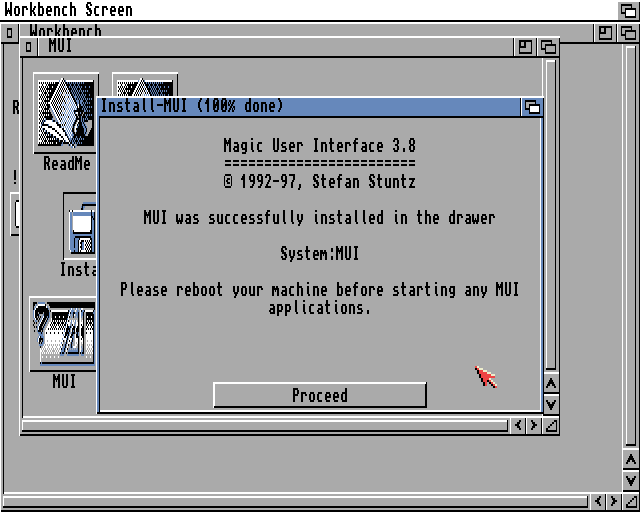Viewport: 640px width, 512px height.
Task: Click the © 1992-97, Stefan Stuntz line
Action: point(320,182)
